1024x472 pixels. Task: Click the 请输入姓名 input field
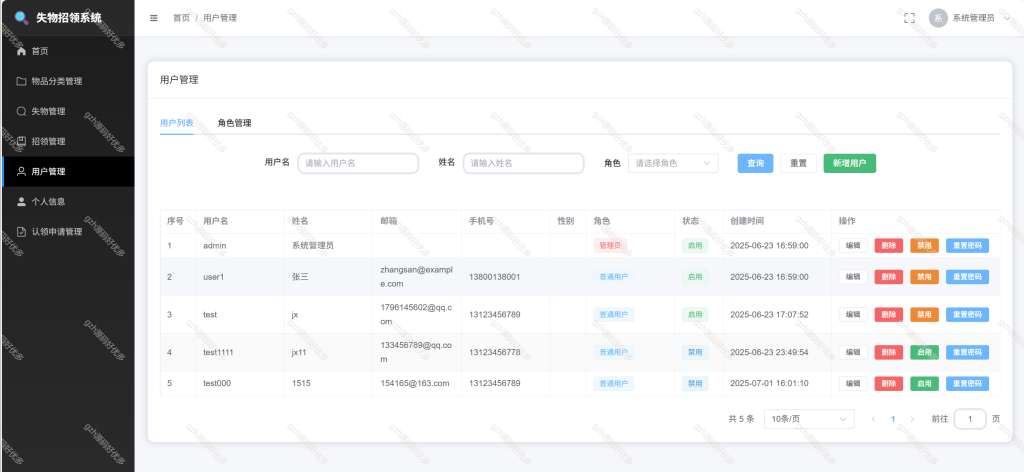tap(523, 163)
